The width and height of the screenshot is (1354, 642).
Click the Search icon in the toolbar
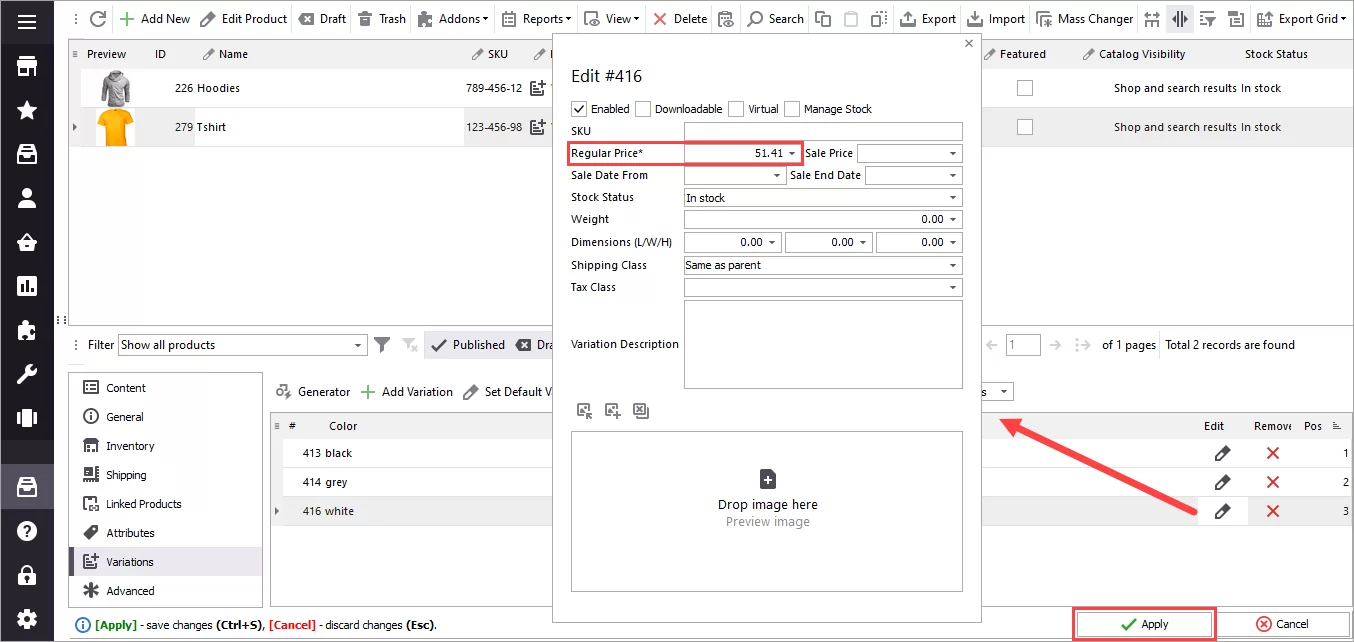click(x=775, y=18)
